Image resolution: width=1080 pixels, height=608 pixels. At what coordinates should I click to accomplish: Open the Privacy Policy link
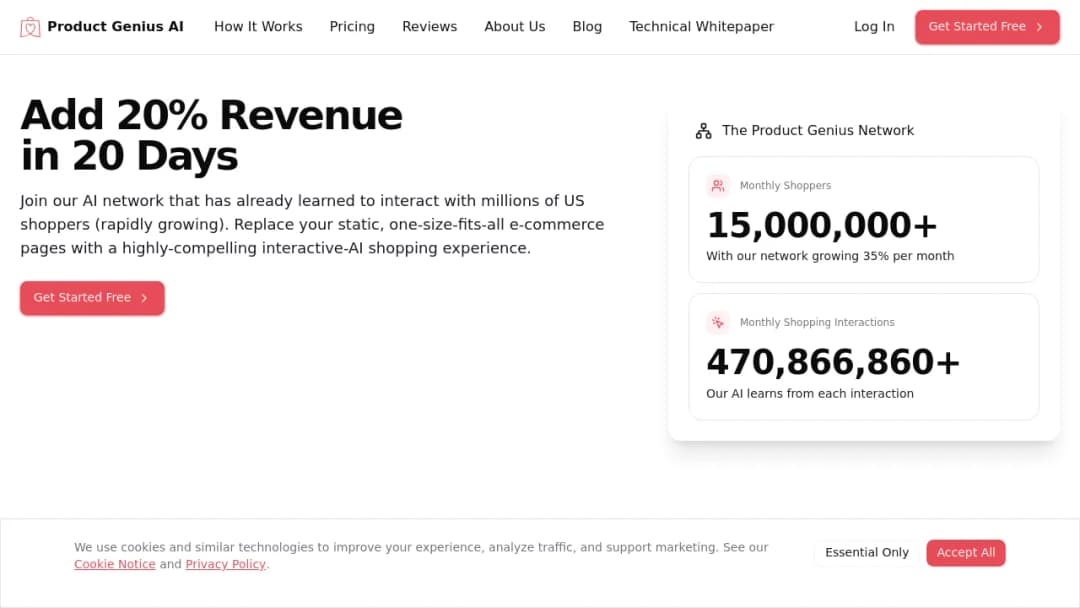coord(225,564)
